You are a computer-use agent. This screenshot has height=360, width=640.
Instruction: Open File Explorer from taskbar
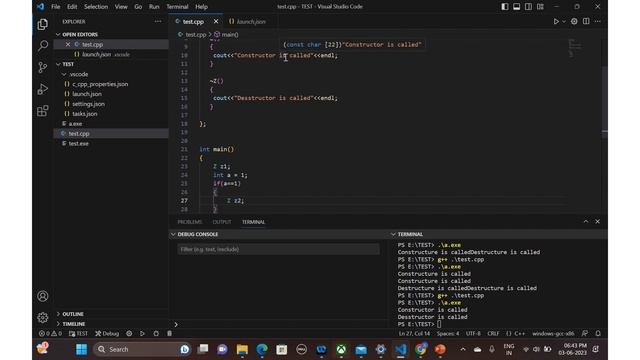point(242,349)
